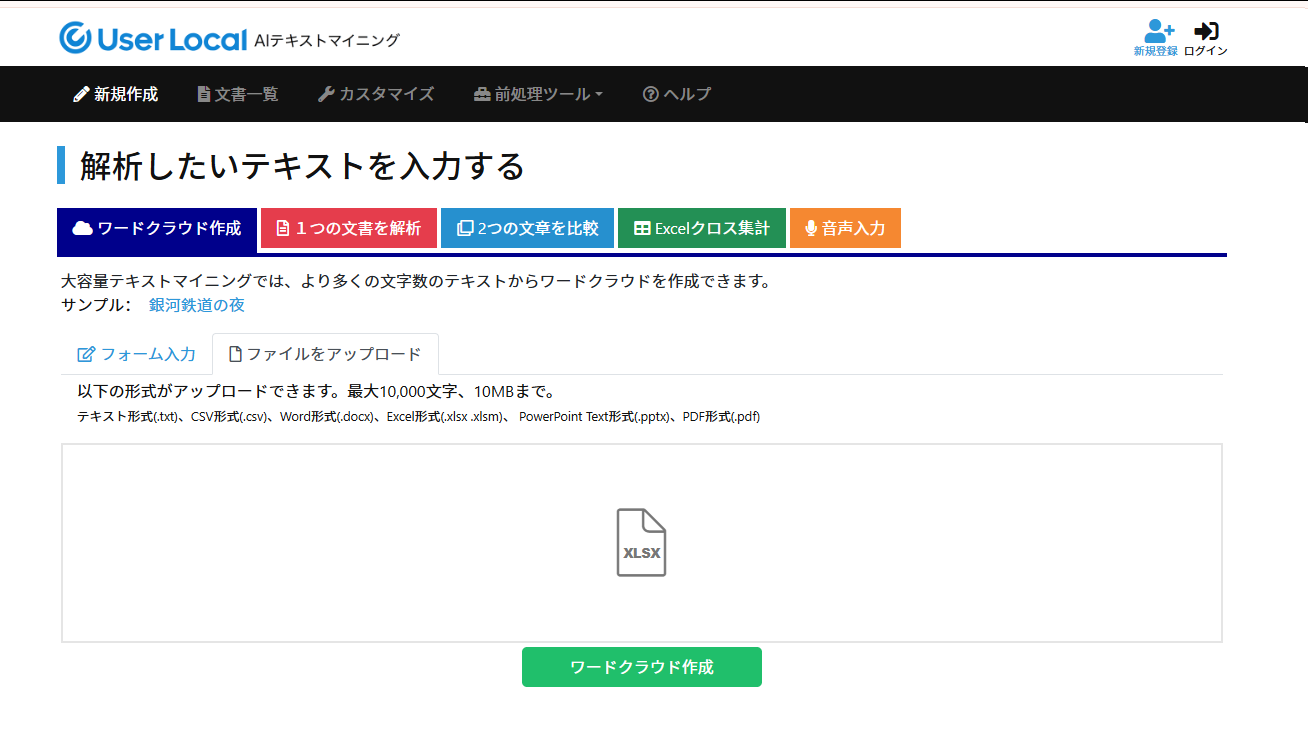Open the Excelクロス集計 tab
The height and width of the screenshot is (755, 1308).
(x=701, y=227)
